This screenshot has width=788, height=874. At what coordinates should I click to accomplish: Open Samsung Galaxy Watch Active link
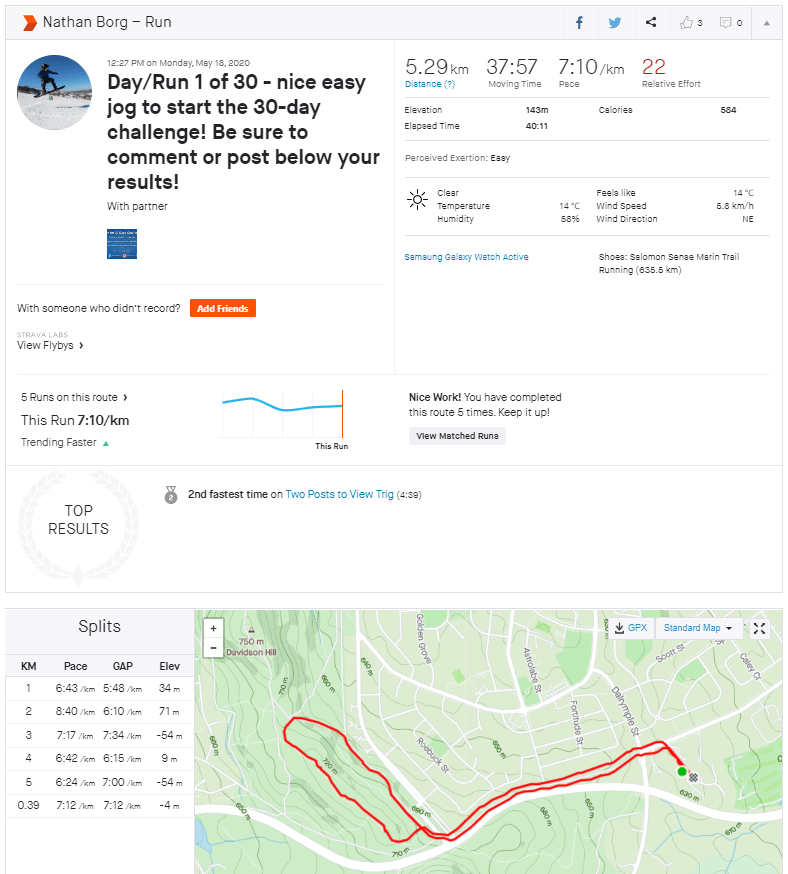tap(466, 257)
